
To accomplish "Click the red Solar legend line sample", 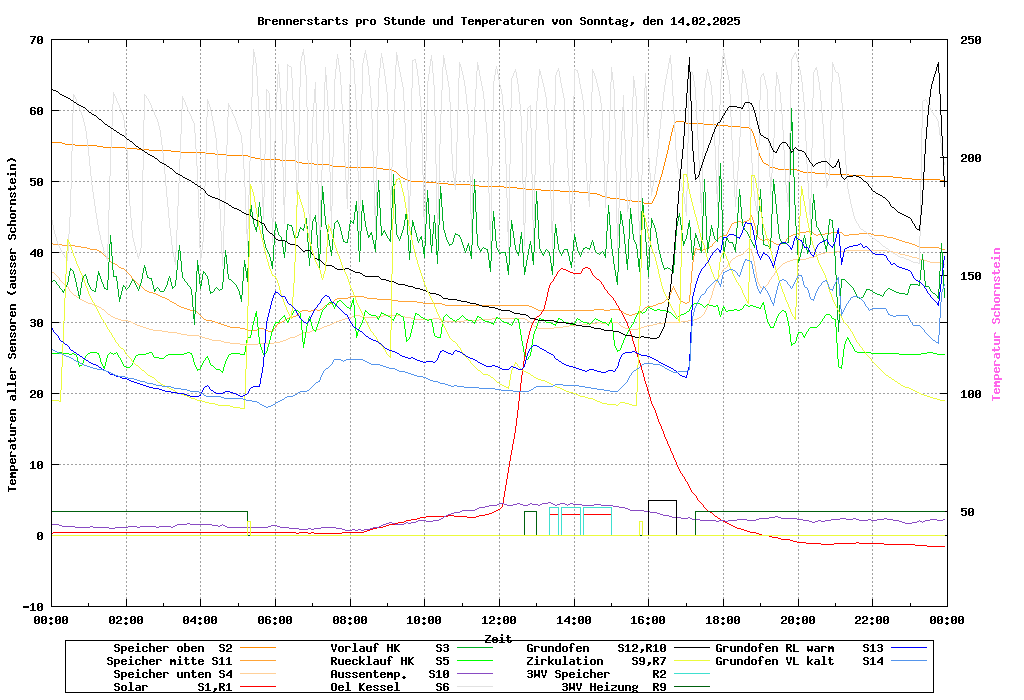I will point(262,687).
